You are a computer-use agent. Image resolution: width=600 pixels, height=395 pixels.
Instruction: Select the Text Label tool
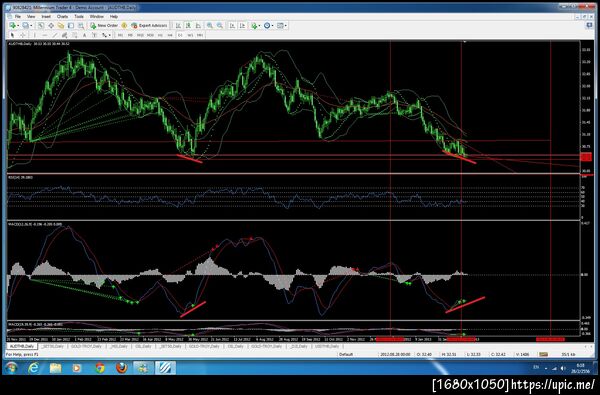pos(94,35)
